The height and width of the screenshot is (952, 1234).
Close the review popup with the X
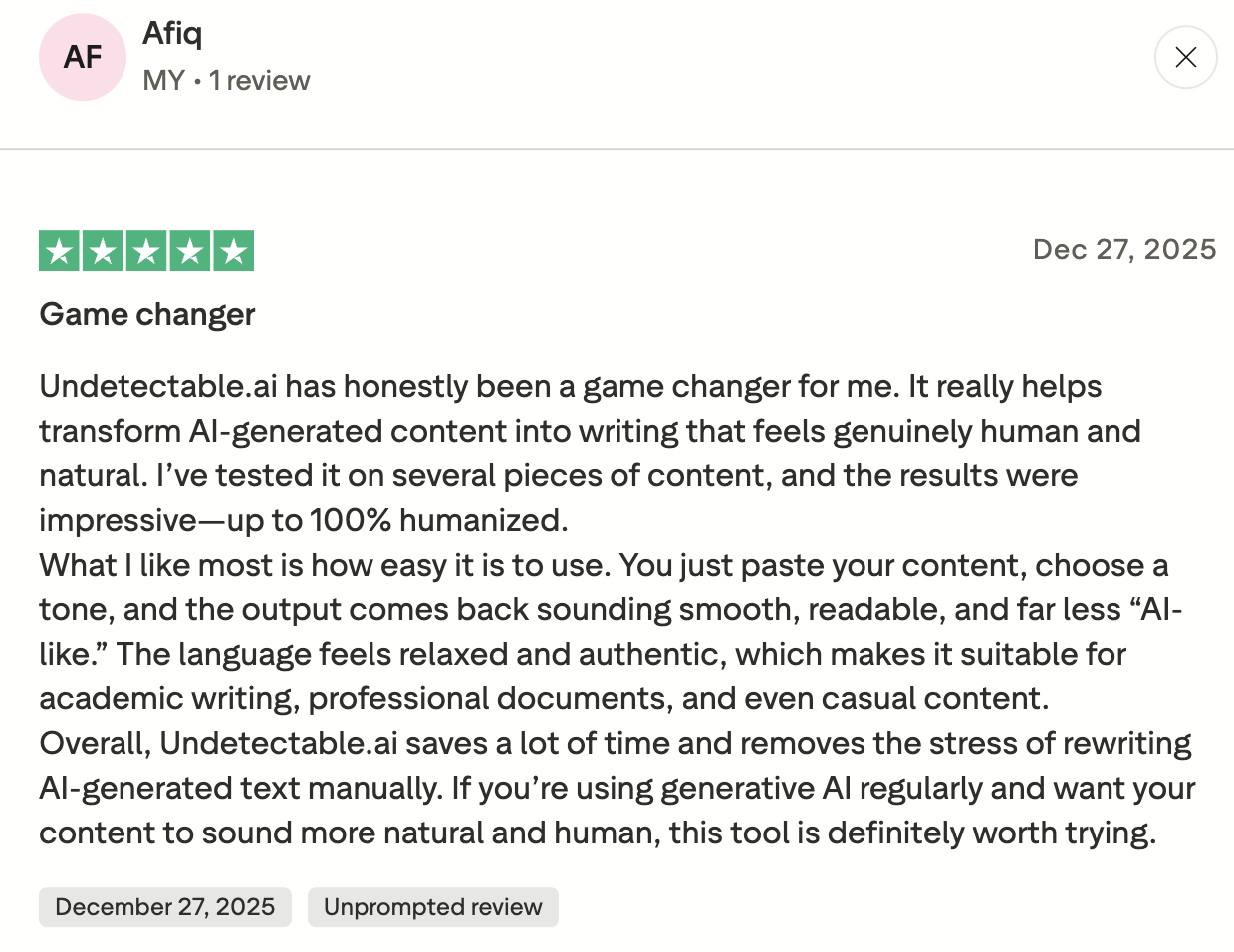click(x=1185, y=57)
